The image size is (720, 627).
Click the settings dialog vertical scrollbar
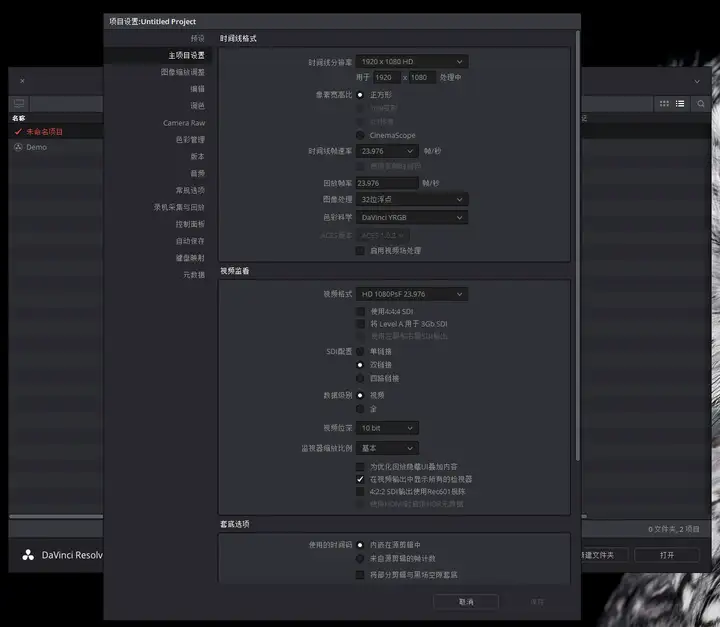click(577, 246)
